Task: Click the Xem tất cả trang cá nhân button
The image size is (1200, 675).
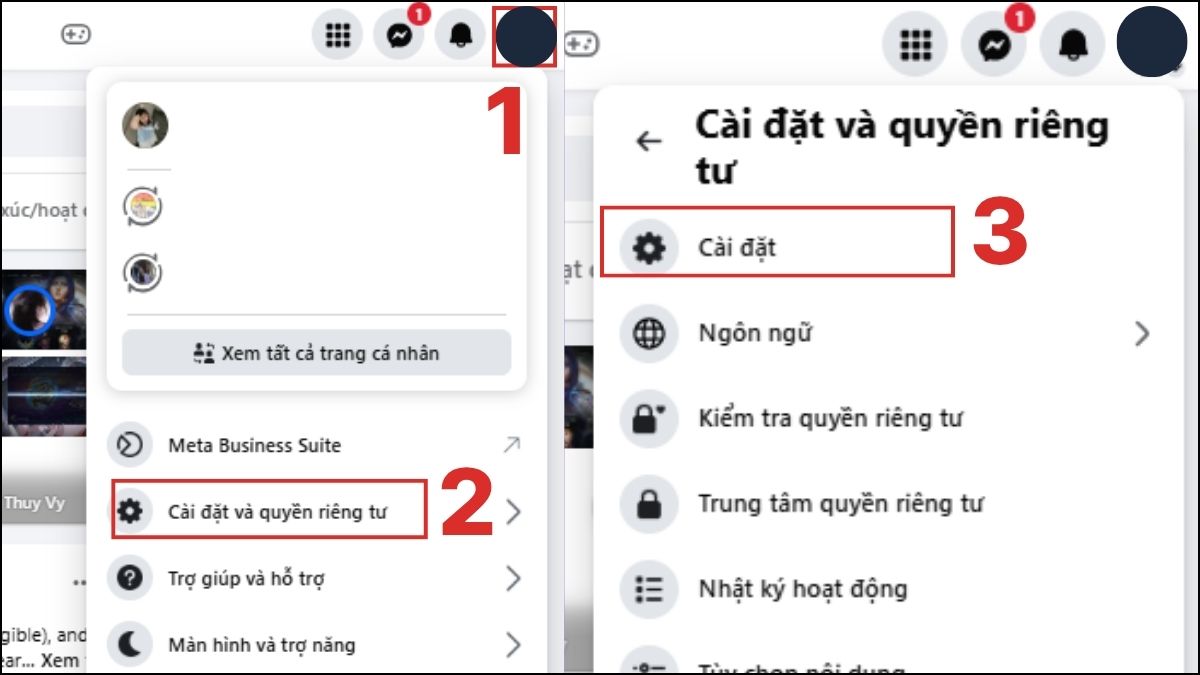Action: click(316, 353)
